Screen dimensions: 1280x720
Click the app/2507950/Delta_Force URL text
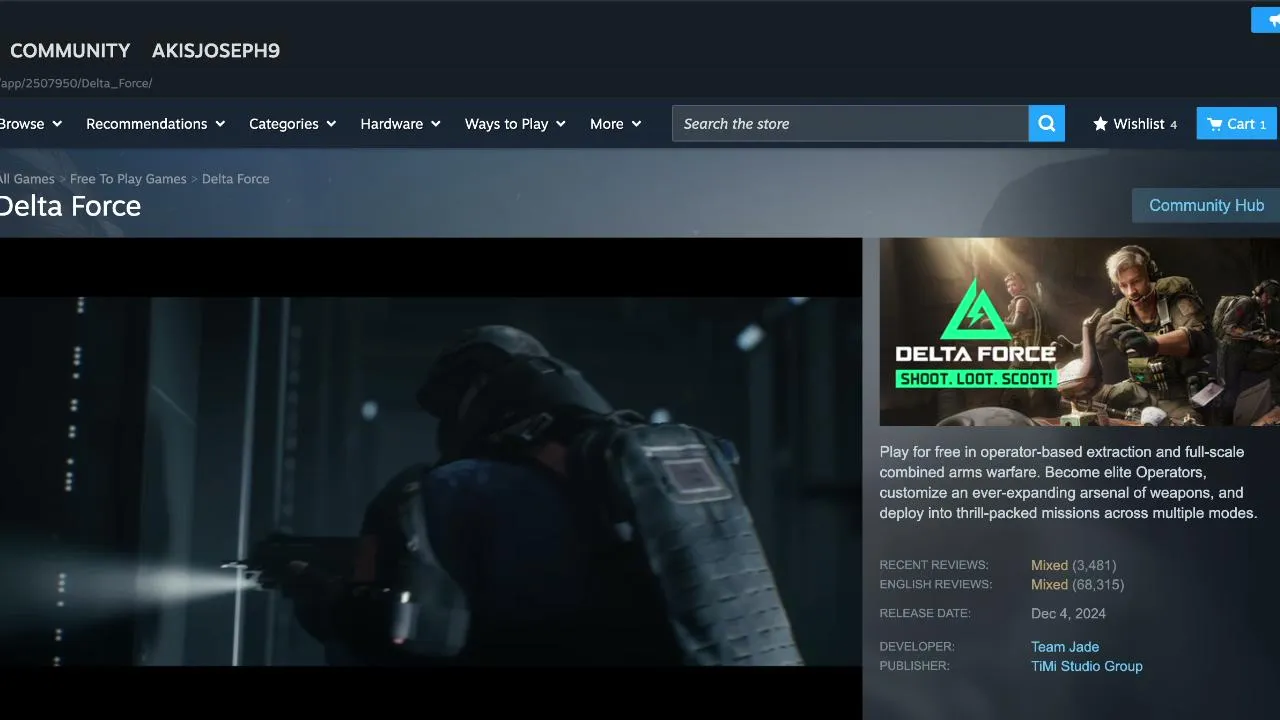point(76,83)
